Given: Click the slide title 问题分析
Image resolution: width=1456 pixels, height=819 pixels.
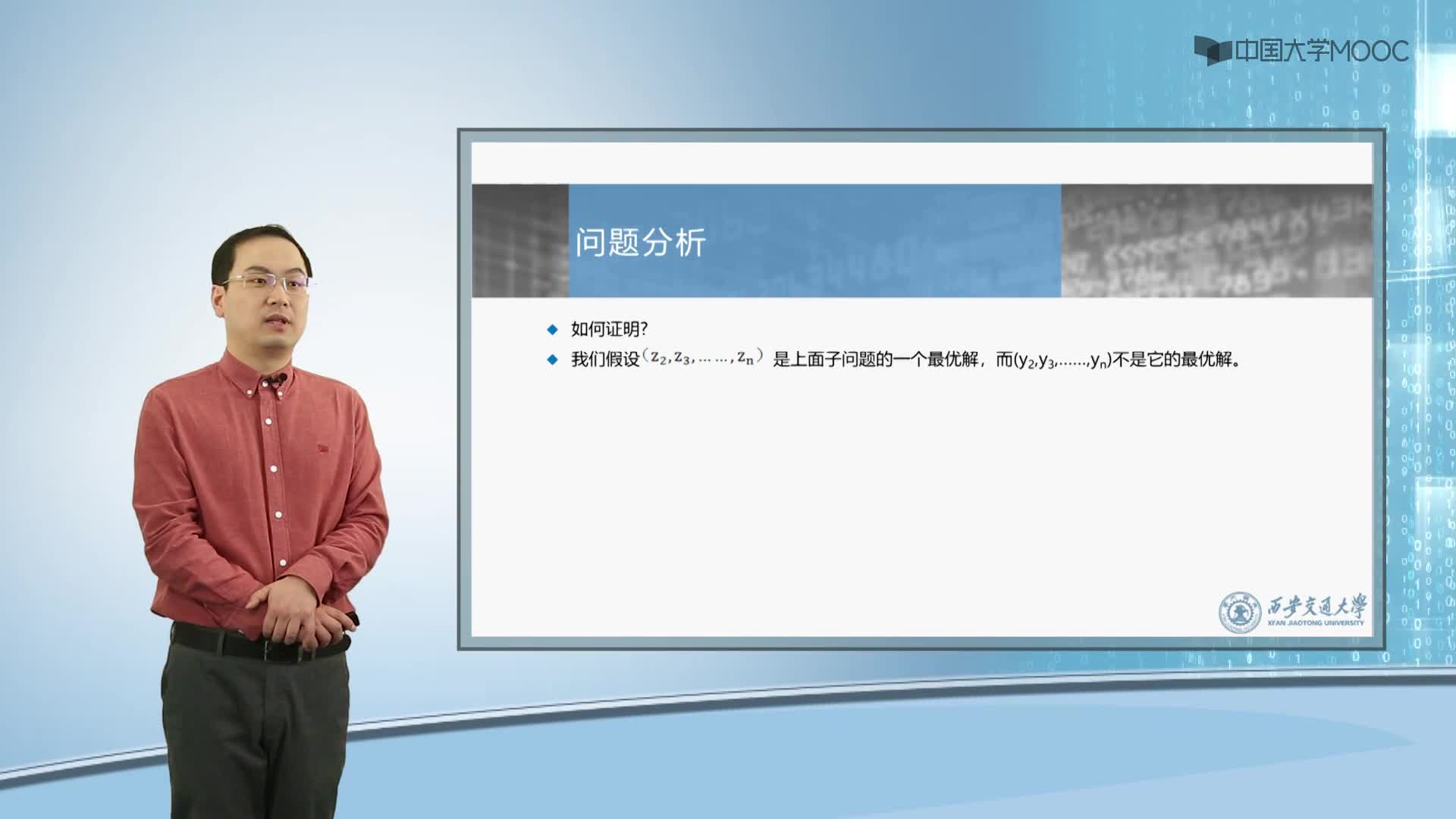Looking at the screenshot, I should [x=641, y=242].
